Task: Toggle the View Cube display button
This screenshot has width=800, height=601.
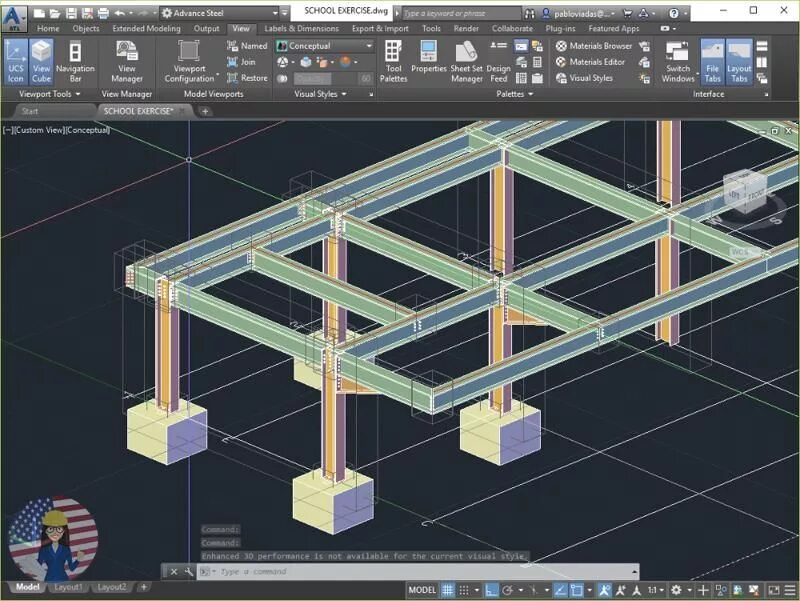Action: pyautogui.click(x=41, y=62)
